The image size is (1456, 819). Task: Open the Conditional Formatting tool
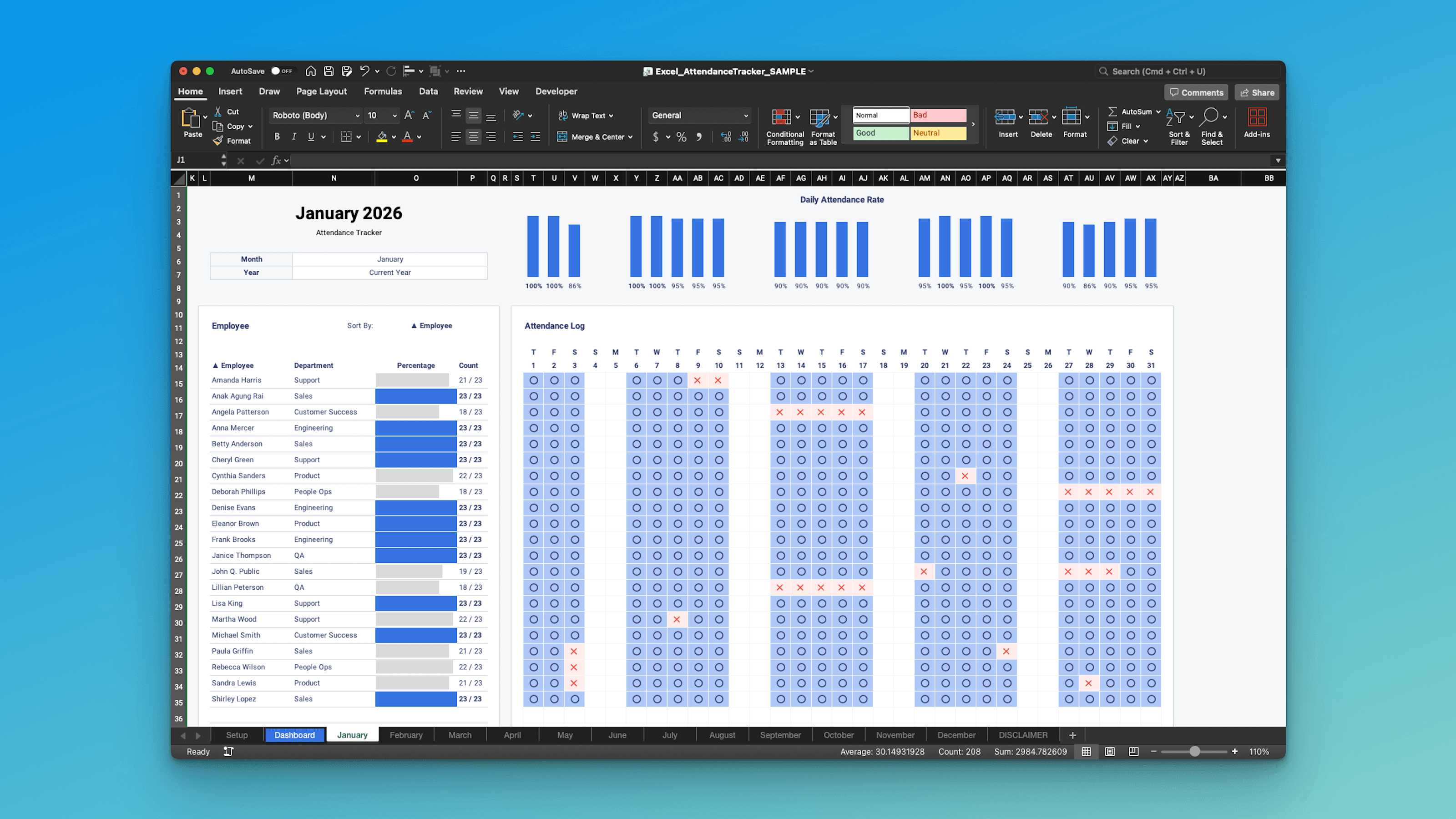784,124
